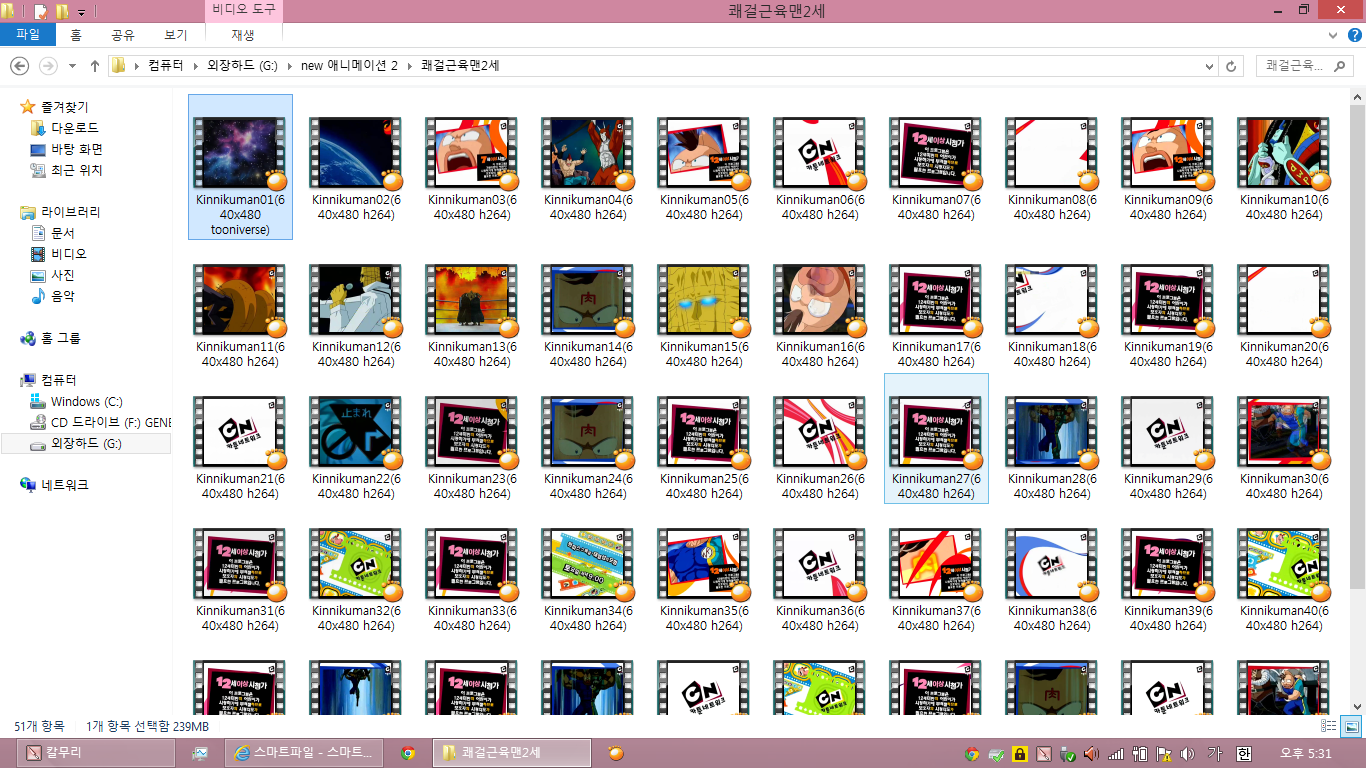Switch to large thumbnails view icon

click(1351, 726)
